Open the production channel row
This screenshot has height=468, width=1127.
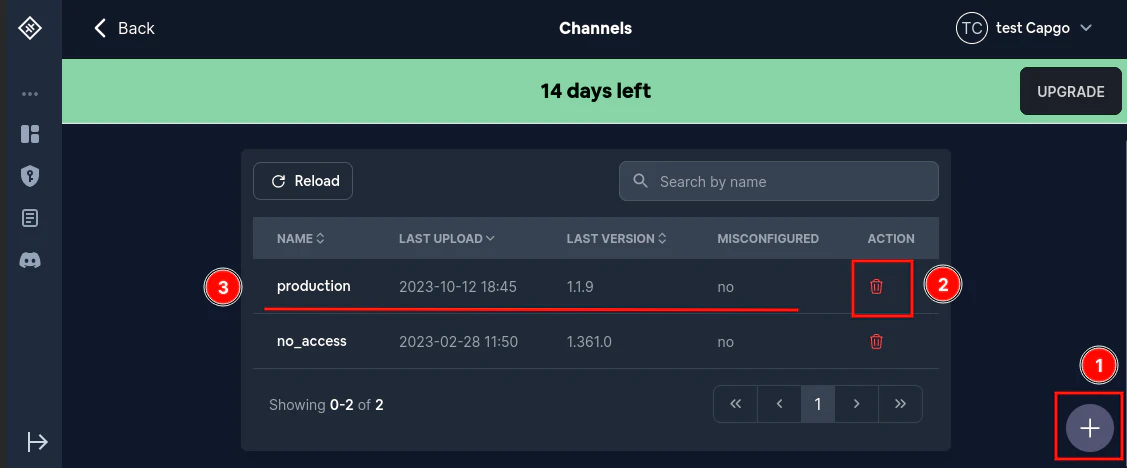point(314,287)
